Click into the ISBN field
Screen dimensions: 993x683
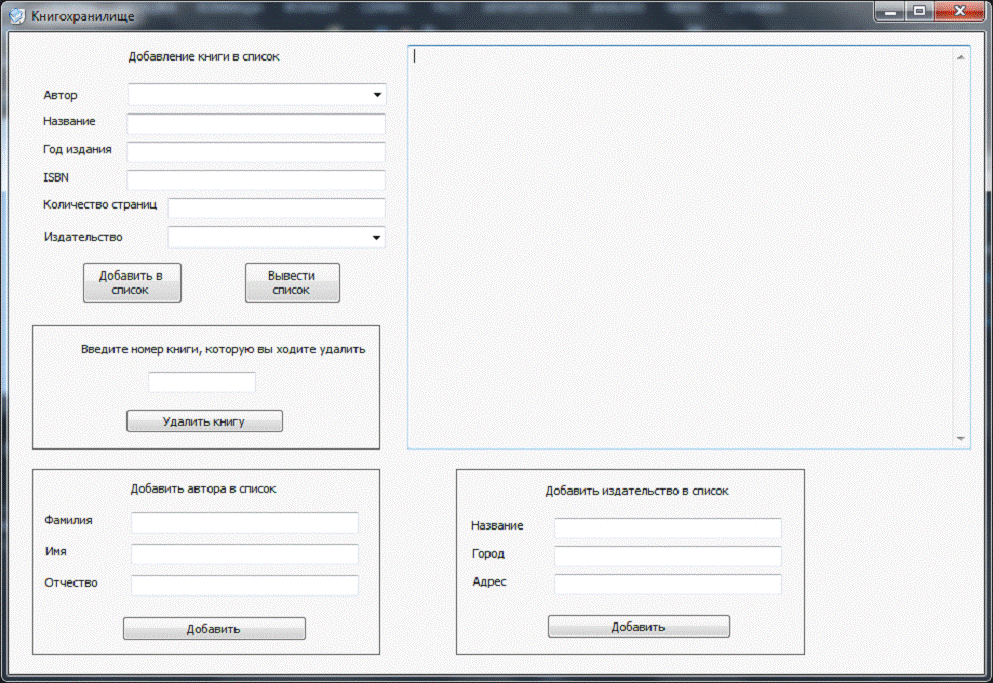coord(256,180)
